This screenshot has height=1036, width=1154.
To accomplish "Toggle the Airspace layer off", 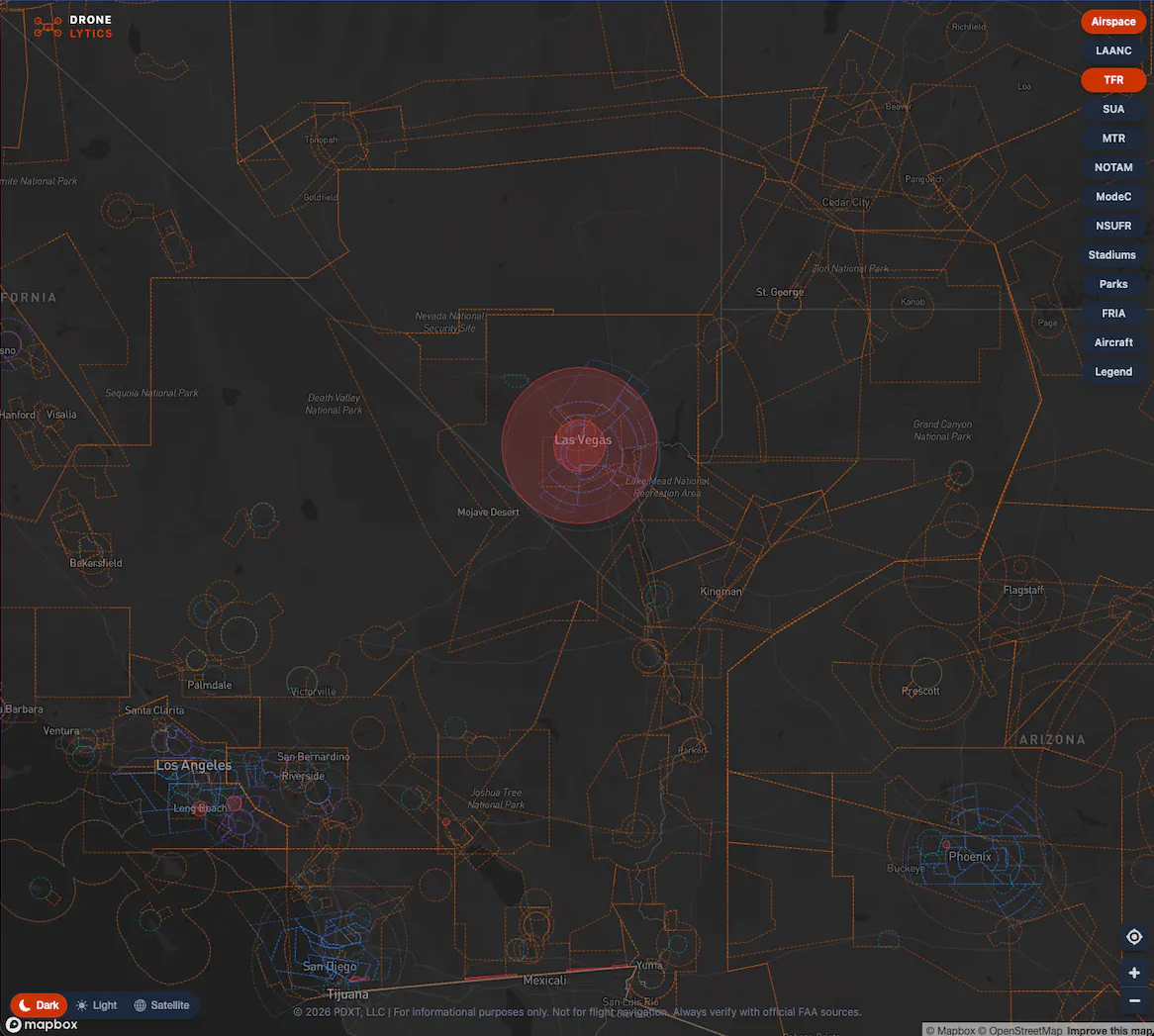I will click(x=1112, y=22).
